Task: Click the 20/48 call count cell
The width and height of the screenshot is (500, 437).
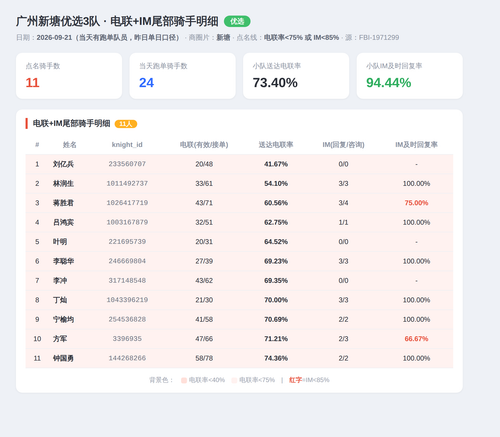Action: (x=204, y=164)
